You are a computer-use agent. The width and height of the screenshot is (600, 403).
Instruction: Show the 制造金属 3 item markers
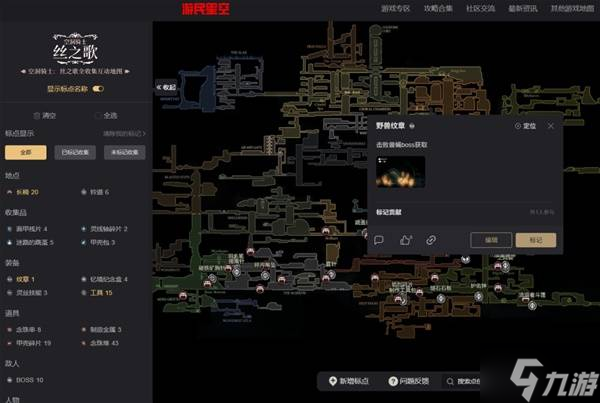point(101,330)
